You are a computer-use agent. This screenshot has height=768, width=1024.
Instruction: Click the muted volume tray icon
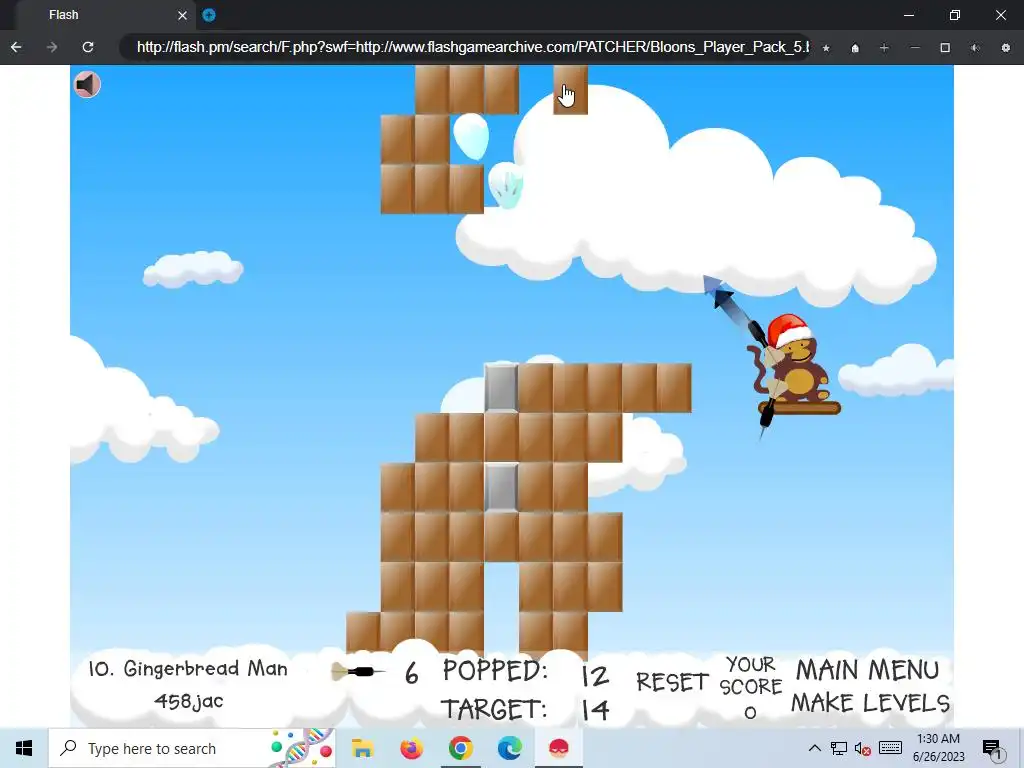pos(863,748)
